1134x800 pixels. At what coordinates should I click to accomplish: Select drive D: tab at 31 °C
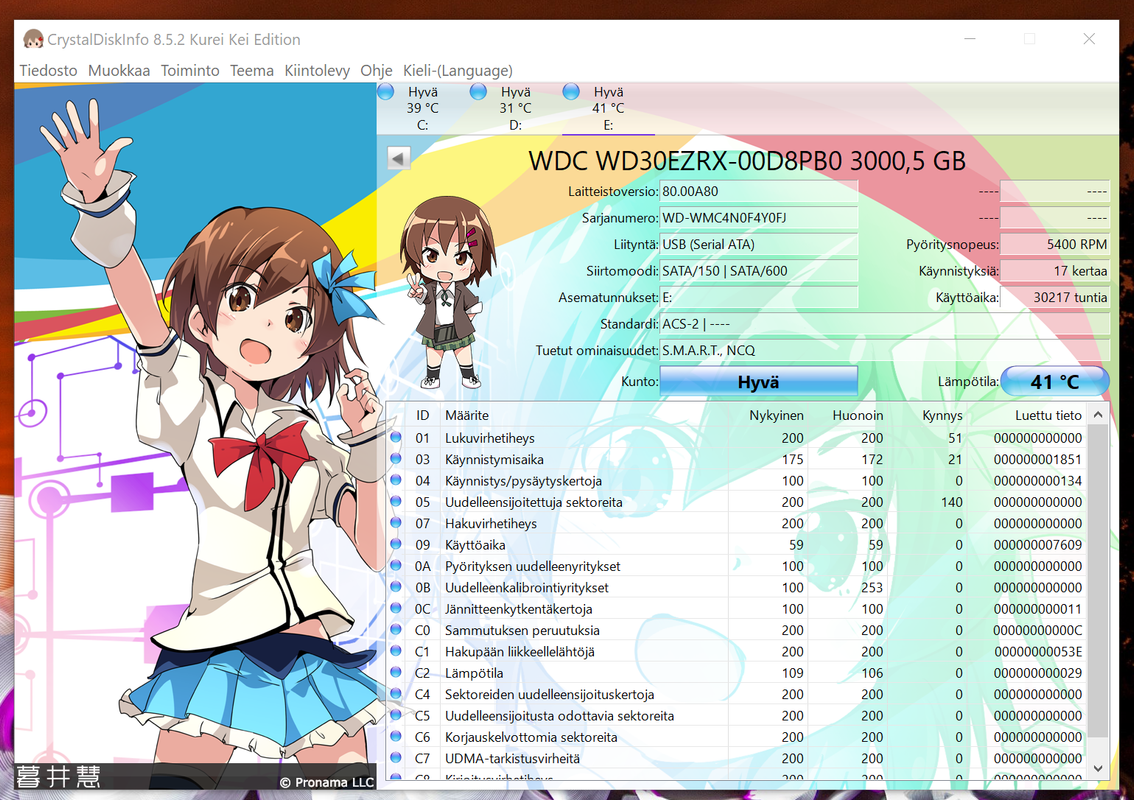tap(515, 108)
